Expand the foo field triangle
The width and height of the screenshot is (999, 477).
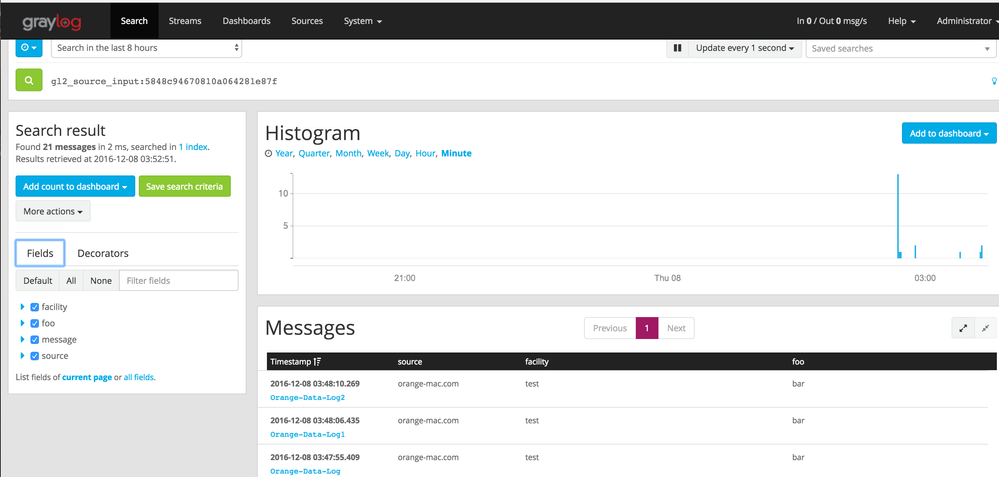pyautogui.click(x=23, y=324)
